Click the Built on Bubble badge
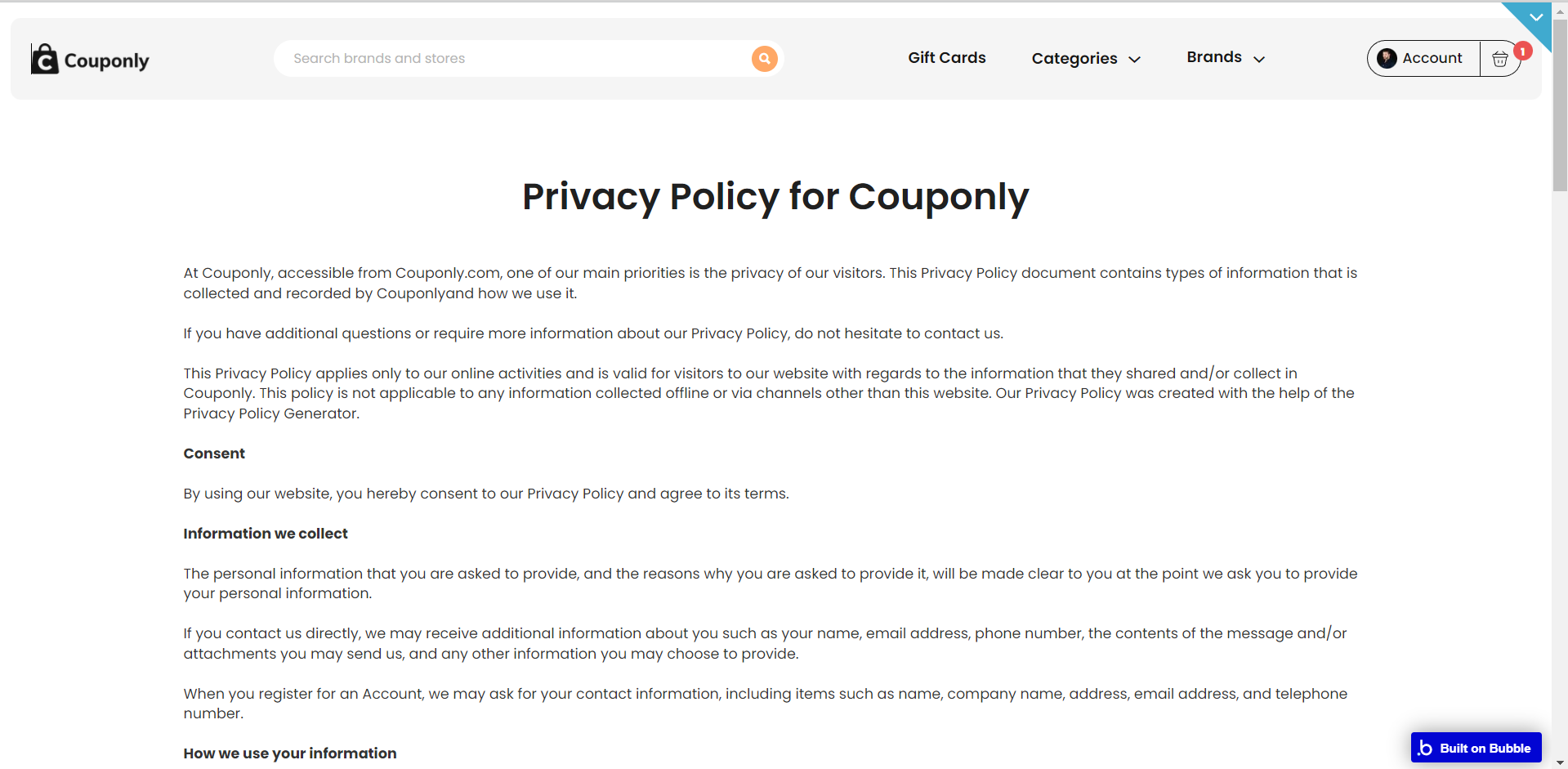This screenshot has width=1568, height=769. [x=1476, y=748]
